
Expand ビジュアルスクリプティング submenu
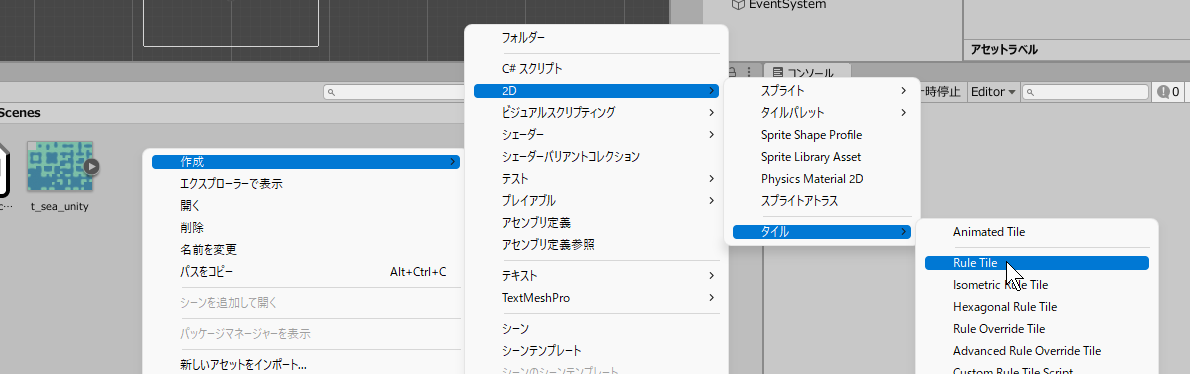click(596, 112)
